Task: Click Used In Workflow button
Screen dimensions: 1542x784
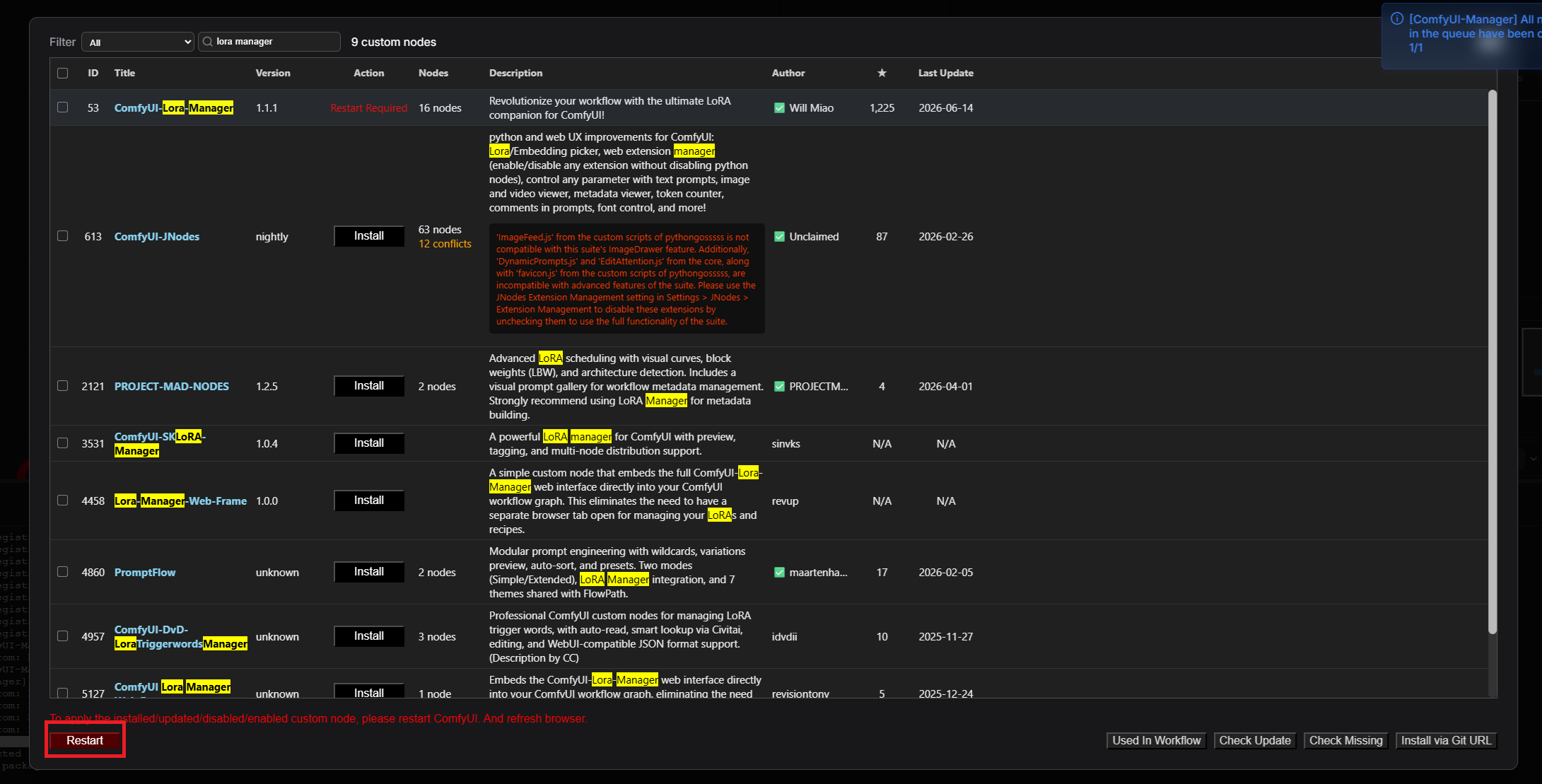Action: coord(1157,741)
